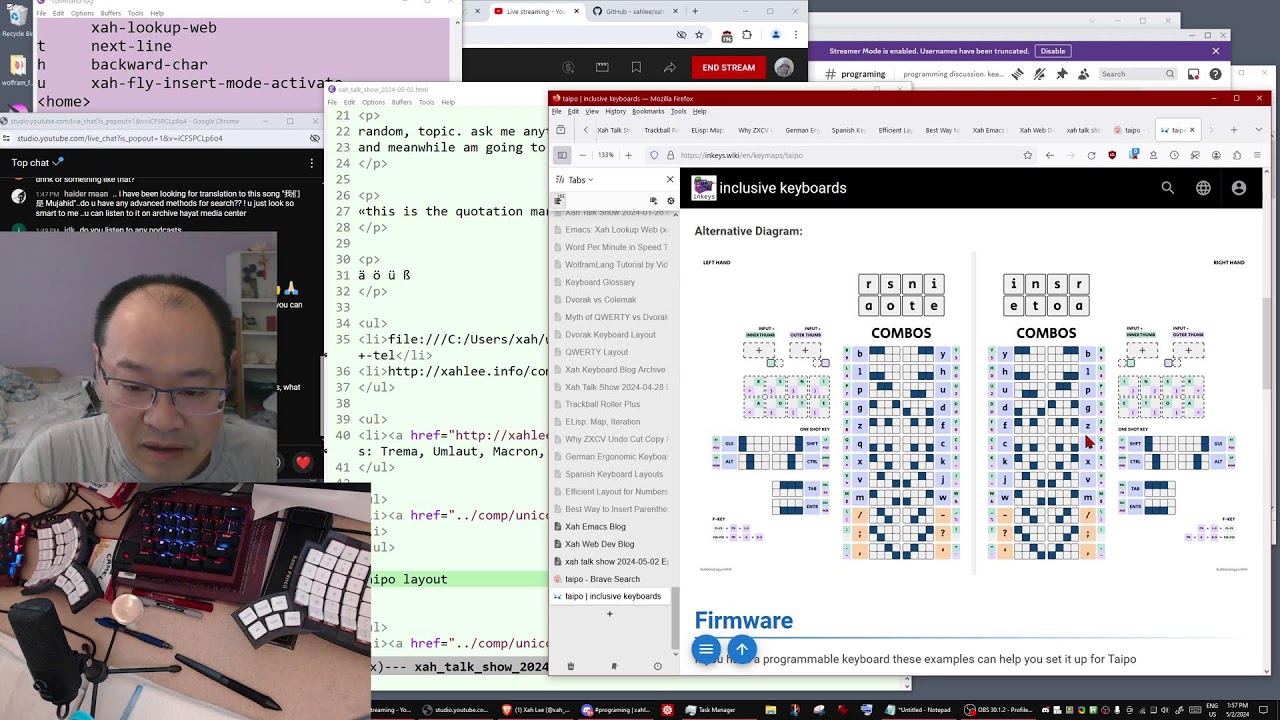Show the Discord member list icon
This screenshot has height=720, width=1280.
(1084, 74)
